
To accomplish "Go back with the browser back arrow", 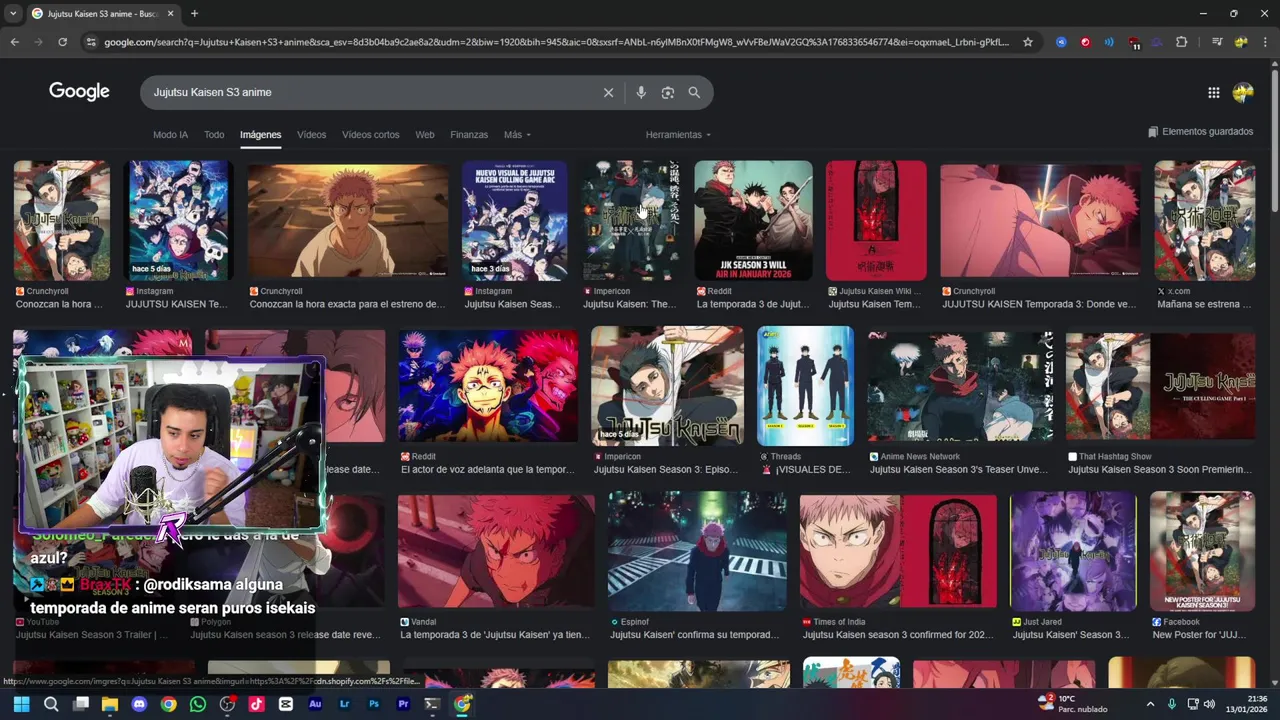I will pos(14,42).
